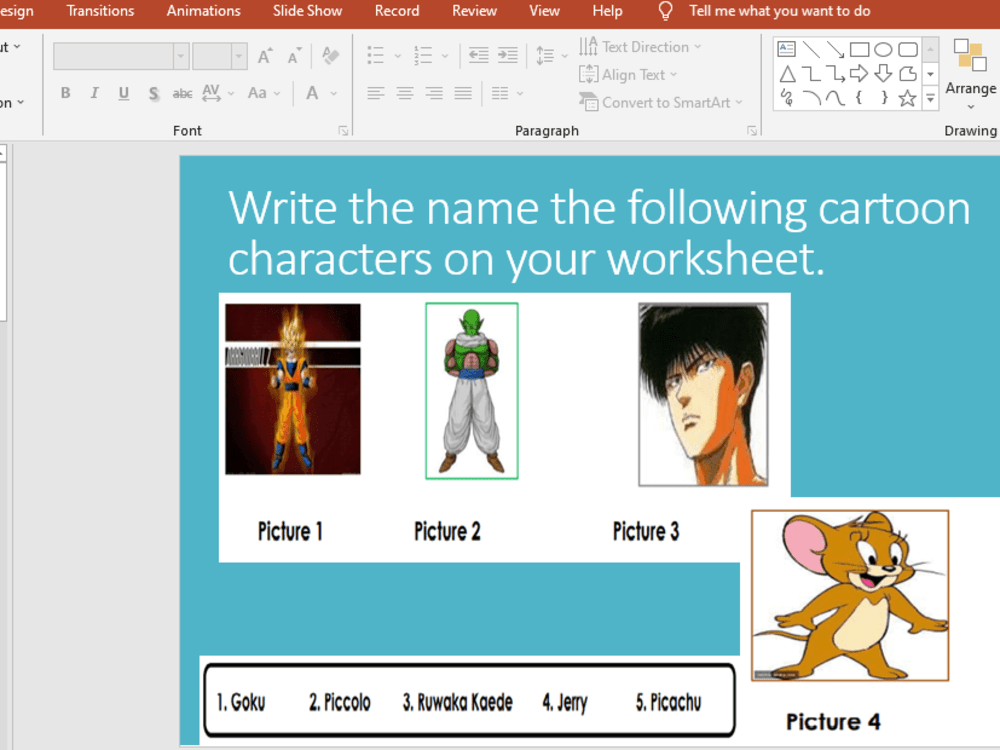Image resolution: width=1000 pixels, height=750 pixels.
Task: Select the 5-Point Star shape
Action: click(908, 98)
